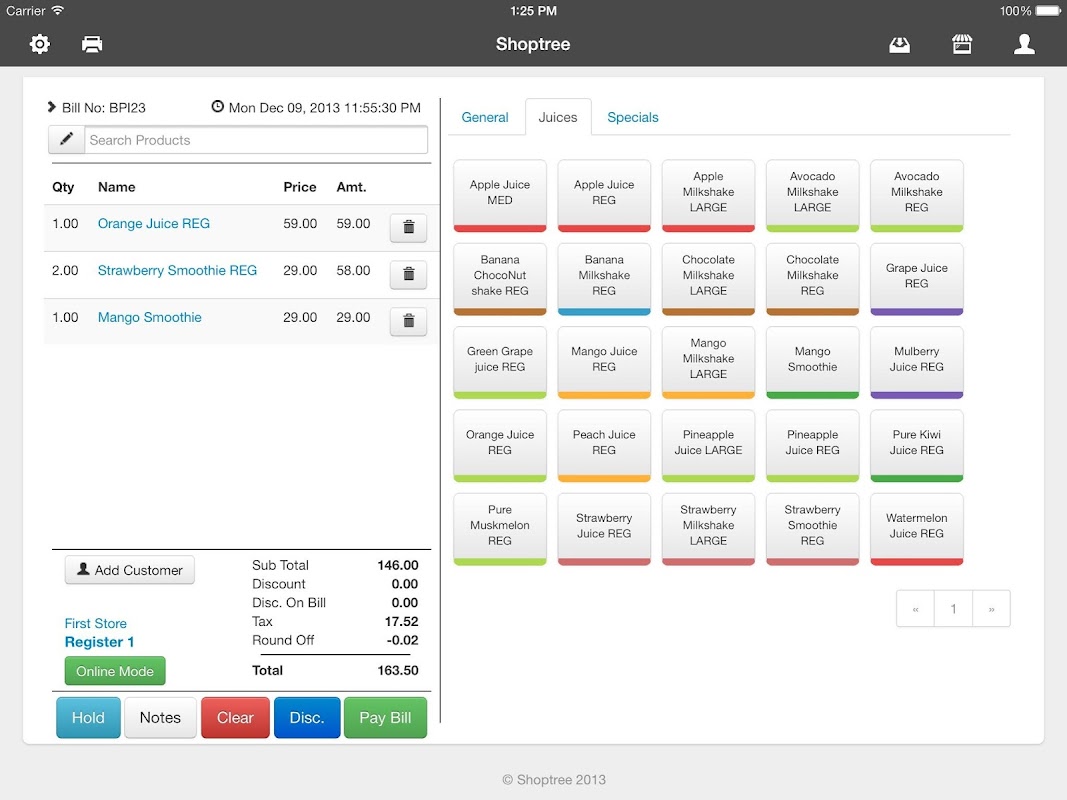Open Orange Juice REG in bill list
This screenshot has width=1067, height=800.
click(154, 223)
